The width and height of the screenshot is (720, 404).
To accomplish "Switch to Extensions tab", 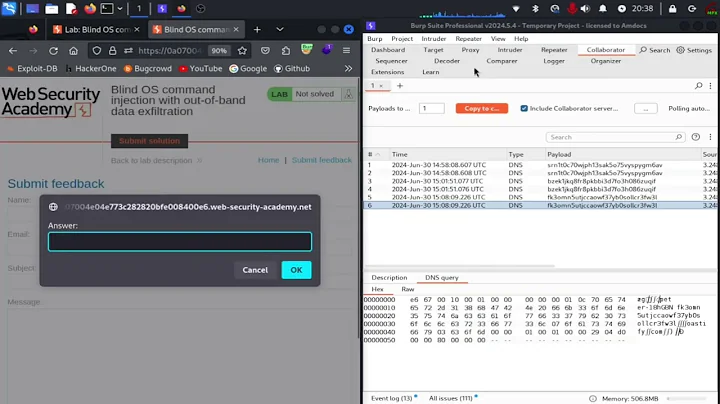I will (x=388, y=72).
